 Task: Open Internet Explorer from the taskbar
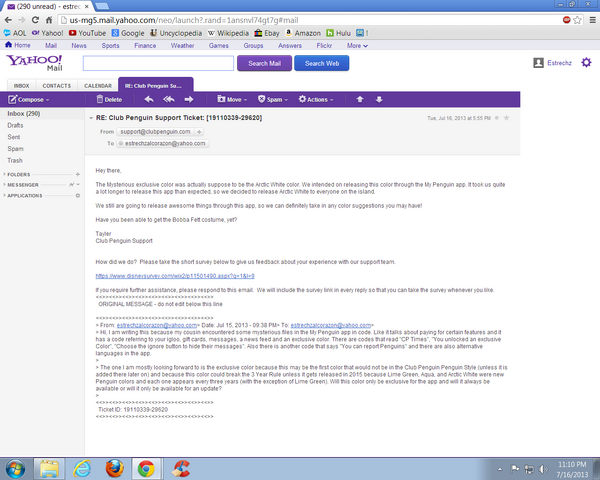[82, 469]
